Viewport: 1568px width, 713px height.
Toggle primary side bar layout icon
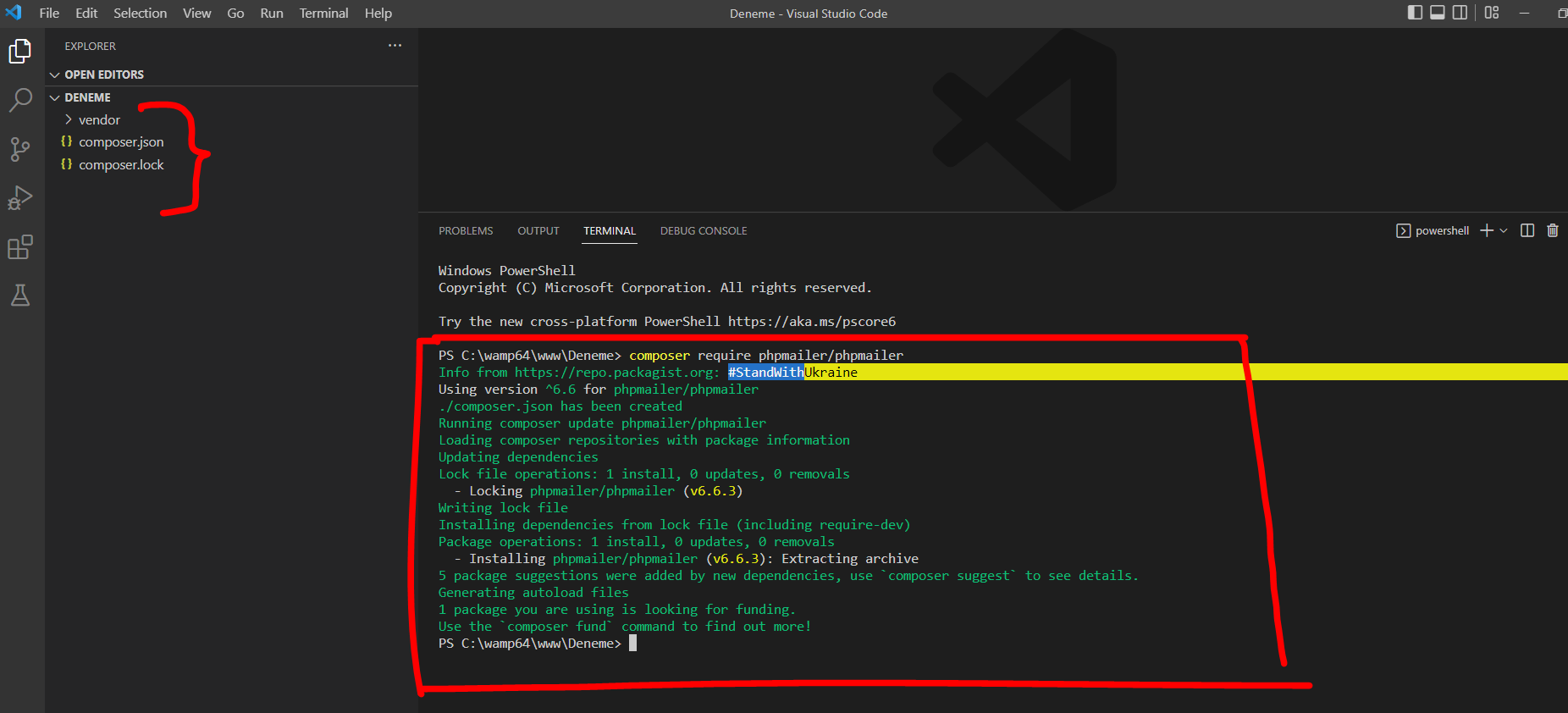coord(1415,13)
